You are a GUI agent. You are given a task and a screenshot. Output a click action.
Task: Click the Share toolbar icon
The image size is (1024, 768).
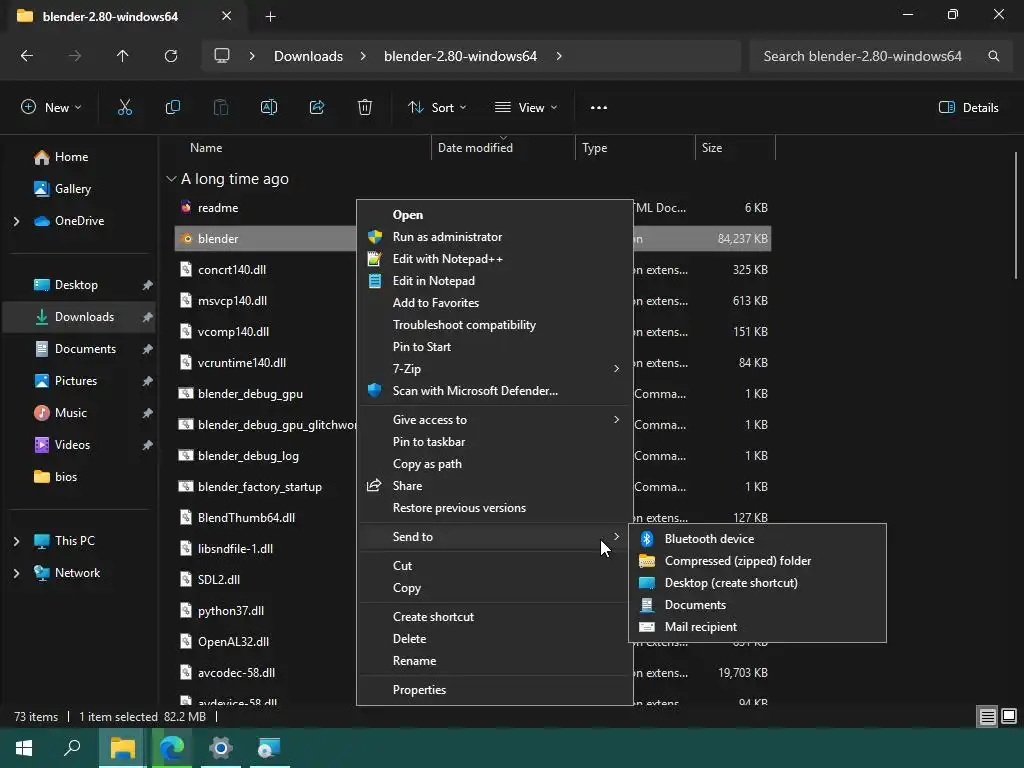click(317, 108)
